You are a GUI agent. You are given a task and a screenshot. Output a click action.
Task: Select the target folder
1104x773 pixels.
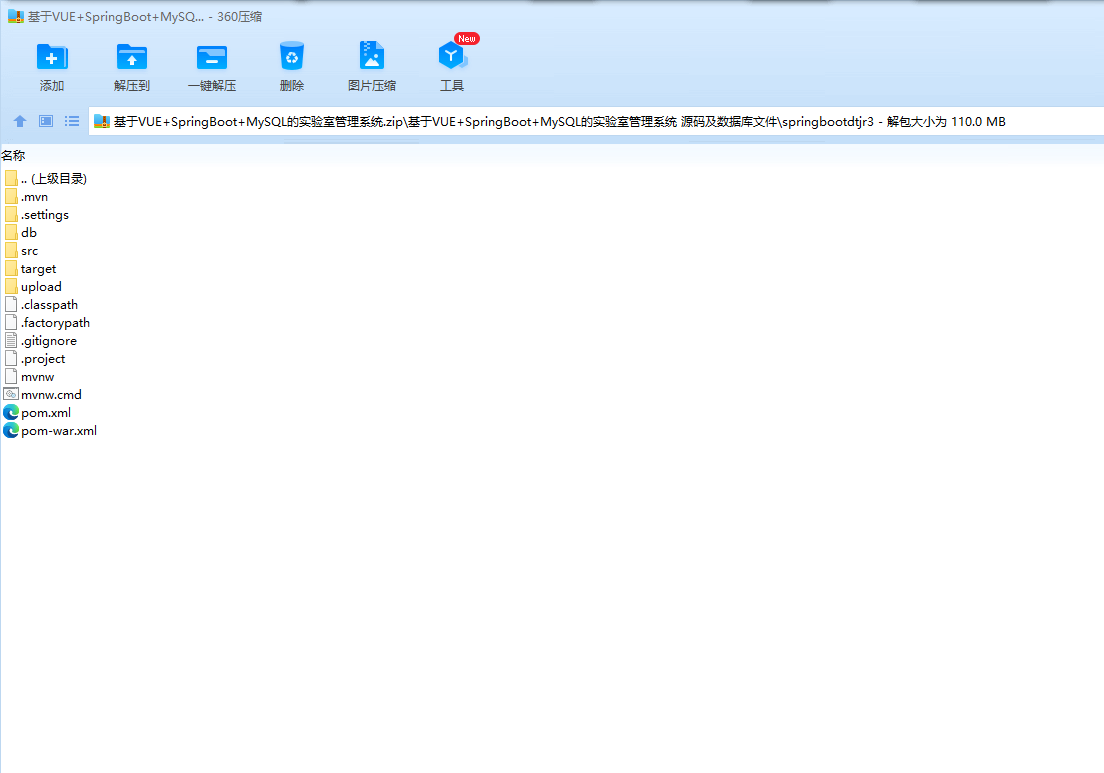[x=30, y=269]
